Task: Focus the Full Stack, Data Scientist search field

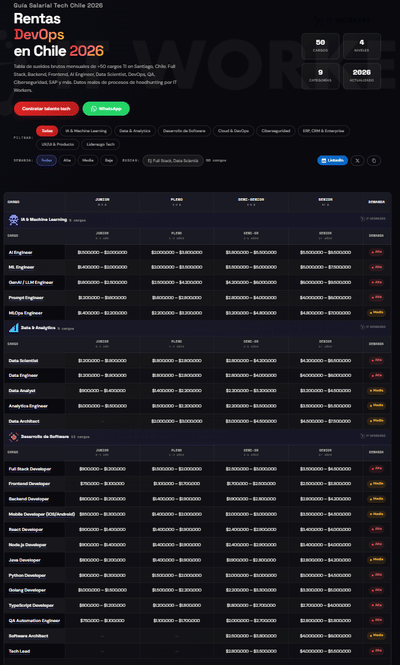Action: coord(173,161)
